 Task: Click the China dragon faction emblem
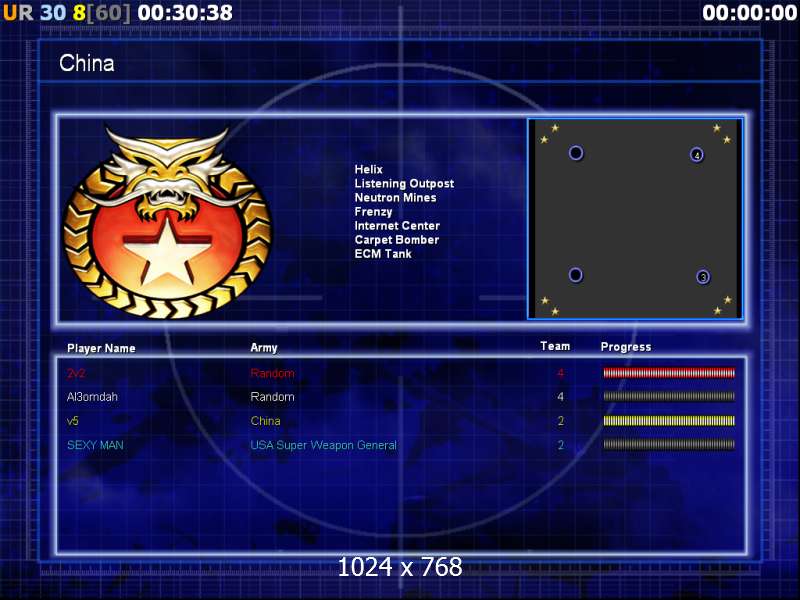168,223
